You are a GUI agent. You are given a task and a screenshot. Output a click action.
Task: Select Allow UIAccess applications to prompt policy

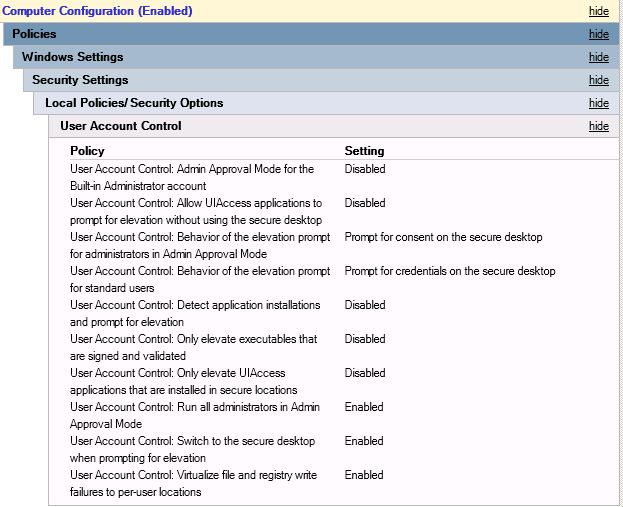coord(196,211)
